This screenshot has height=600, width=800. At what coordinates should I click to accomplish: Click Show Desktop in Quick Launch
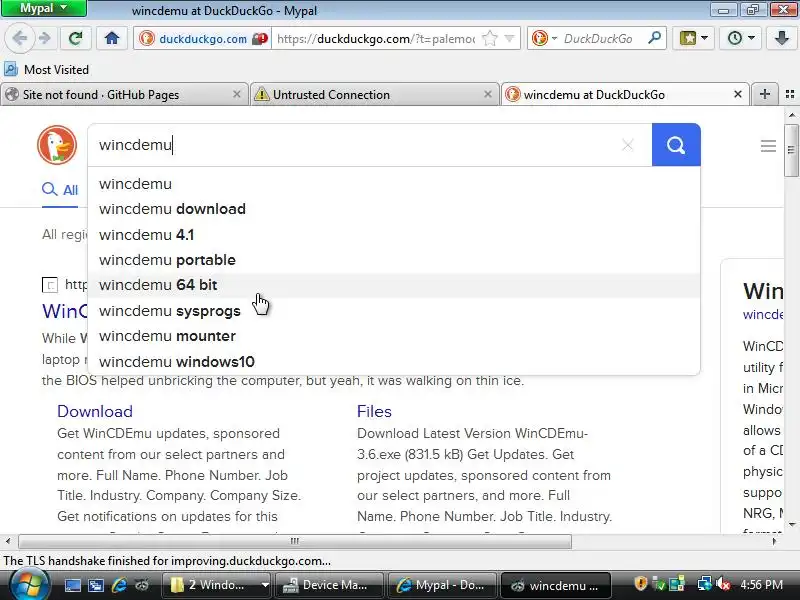tap(72, 585)
